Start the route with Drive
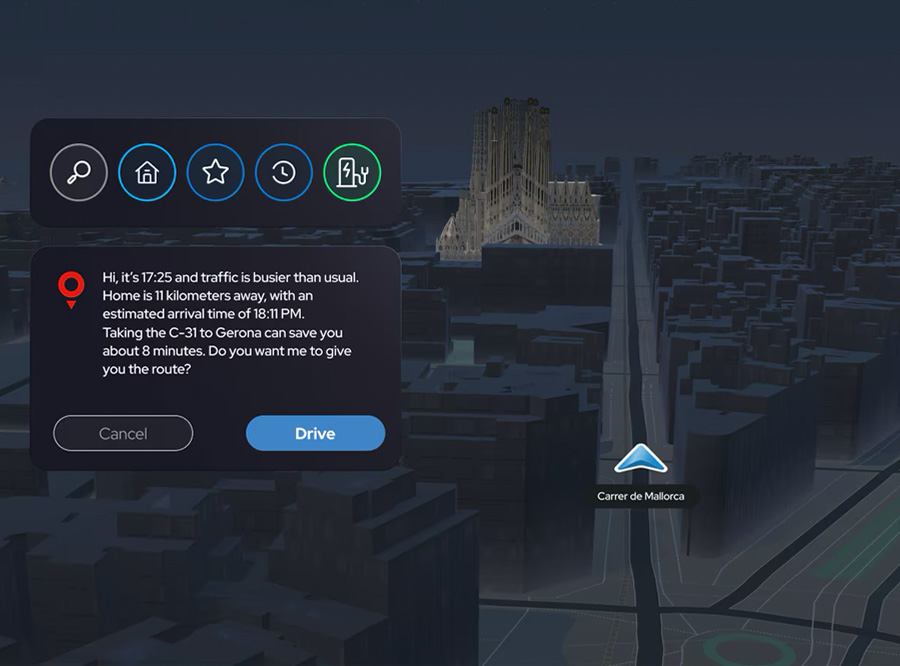Viewport: 900px width, 666px height. (x=315, y=433)
